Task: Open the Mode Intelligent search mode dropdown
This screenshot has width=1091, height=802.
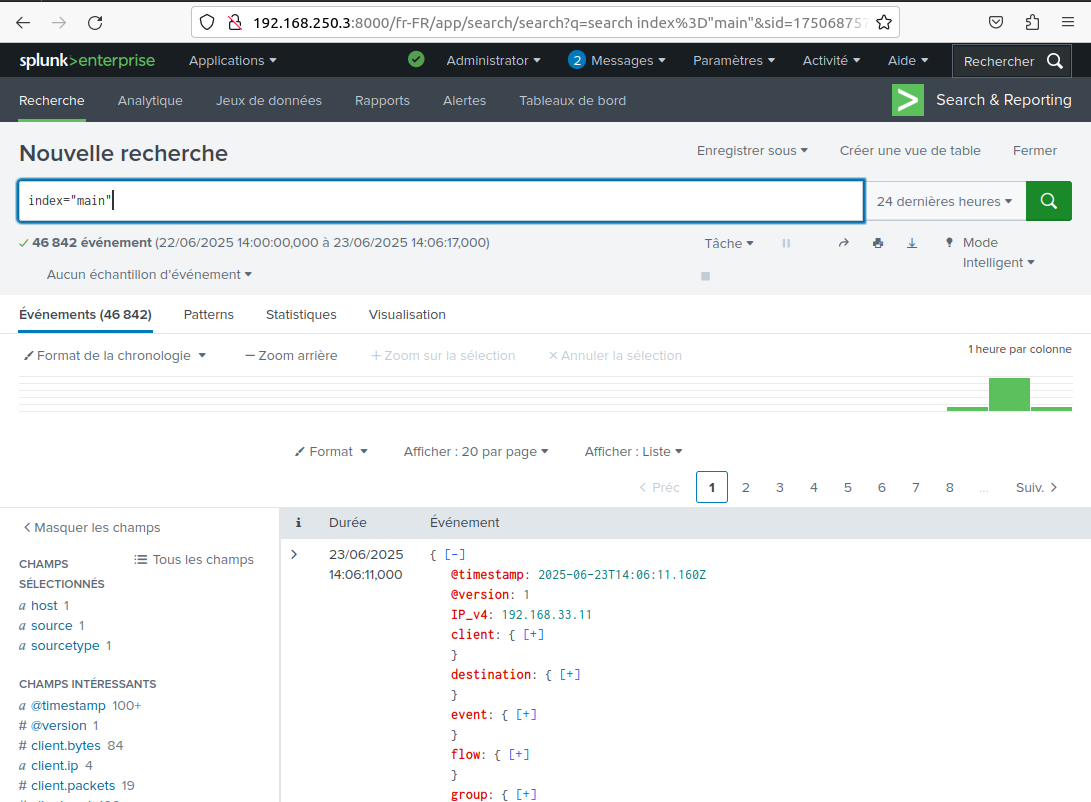Action: [x=998, y=252]
